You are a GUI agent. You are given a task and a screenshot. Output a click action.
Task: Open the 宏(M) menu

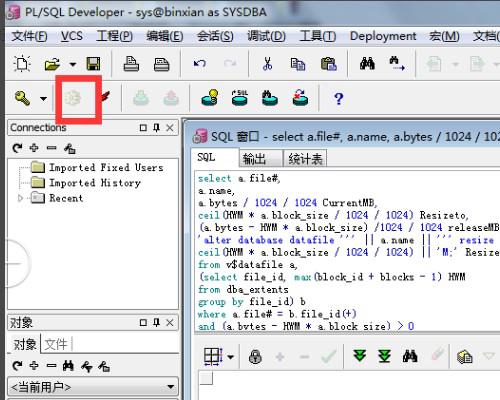click(444, 36)
